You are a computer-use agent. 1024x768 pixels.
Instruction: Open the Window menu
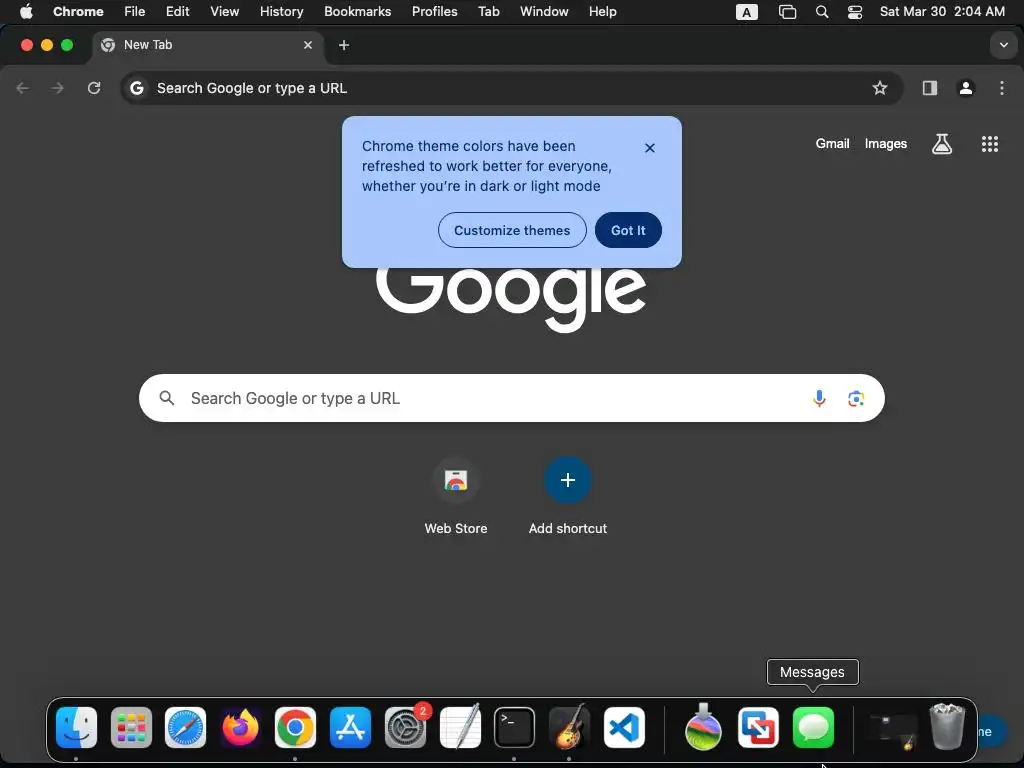tap(544, 12)
